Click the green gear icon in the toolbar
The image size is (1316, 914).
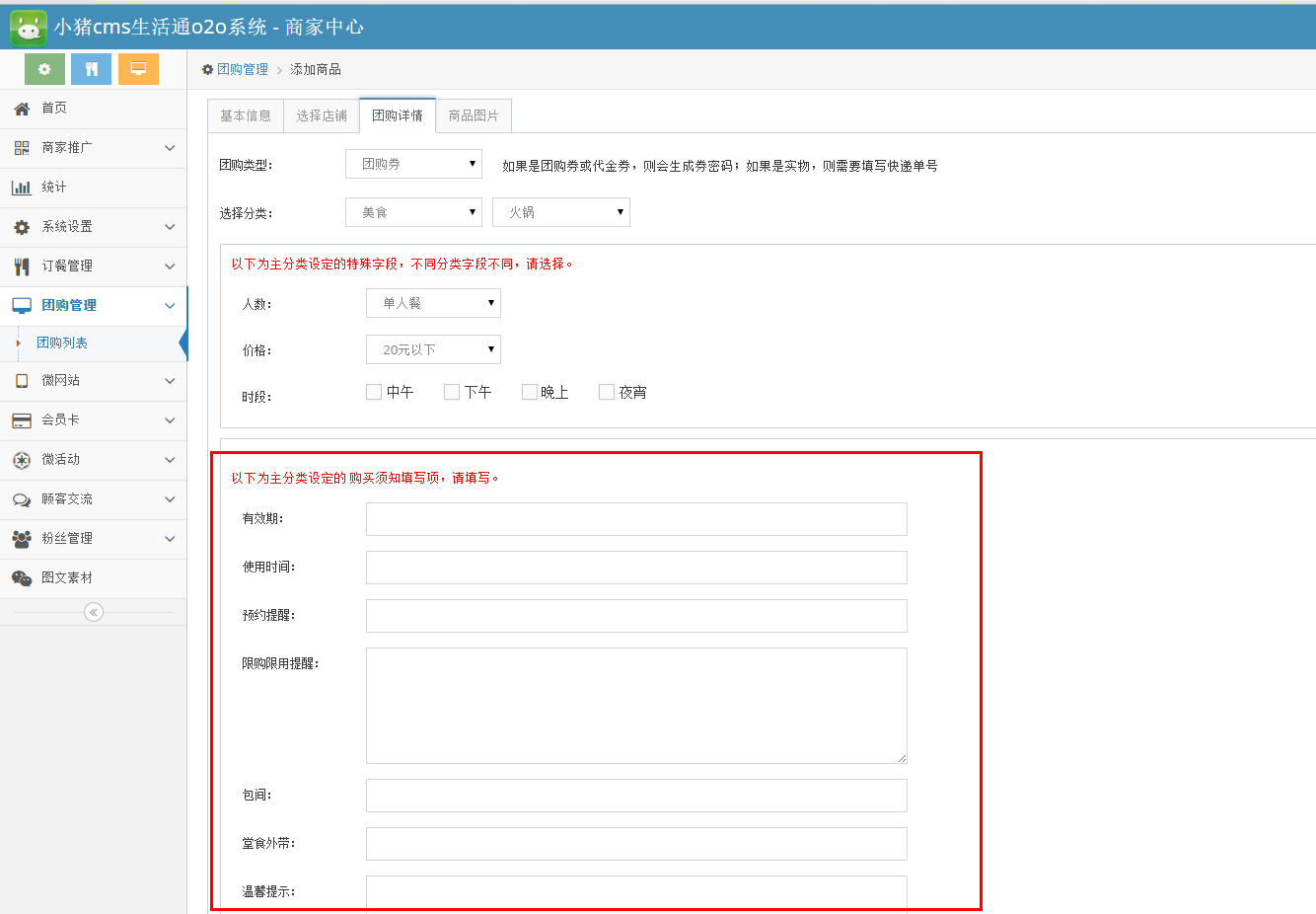(x=43, y=69)
